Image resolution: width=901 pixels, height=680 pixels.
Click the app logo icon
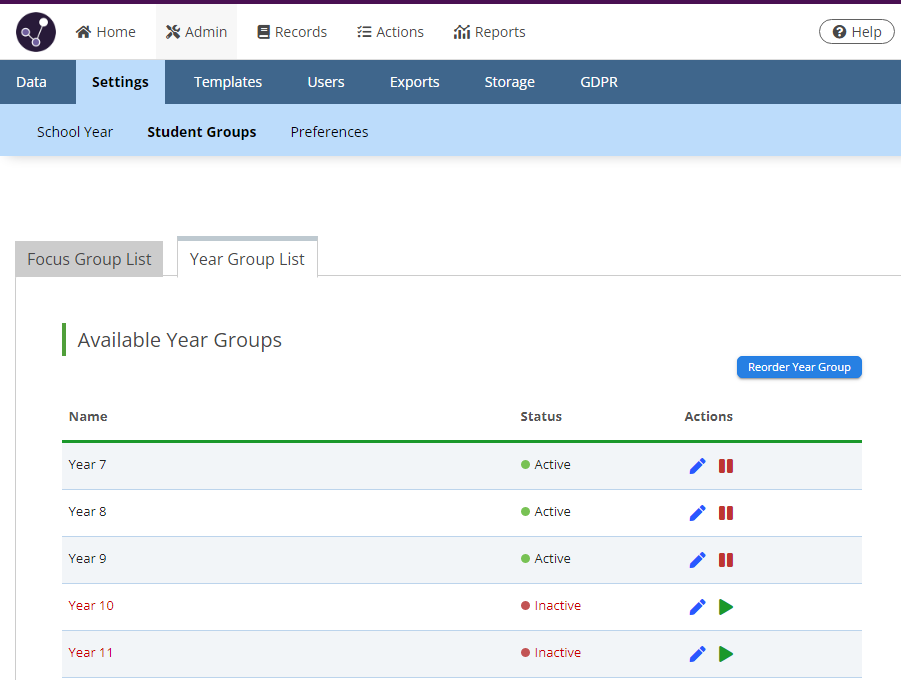36,32
